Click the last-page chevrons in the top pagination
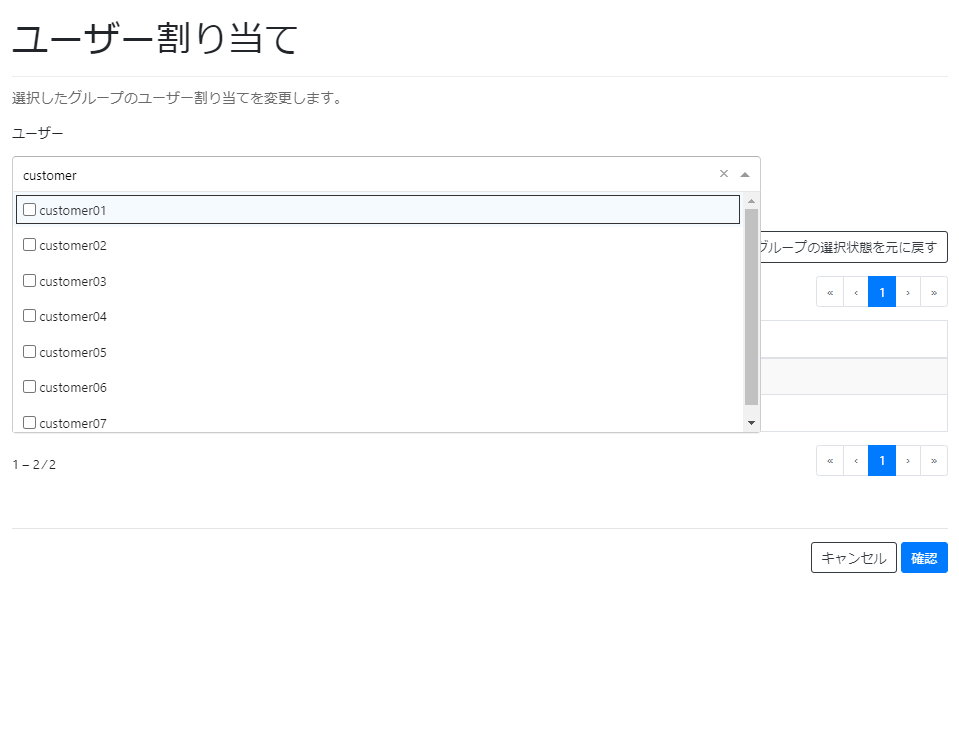The image size is (959, 746). (x=934, y=291)
